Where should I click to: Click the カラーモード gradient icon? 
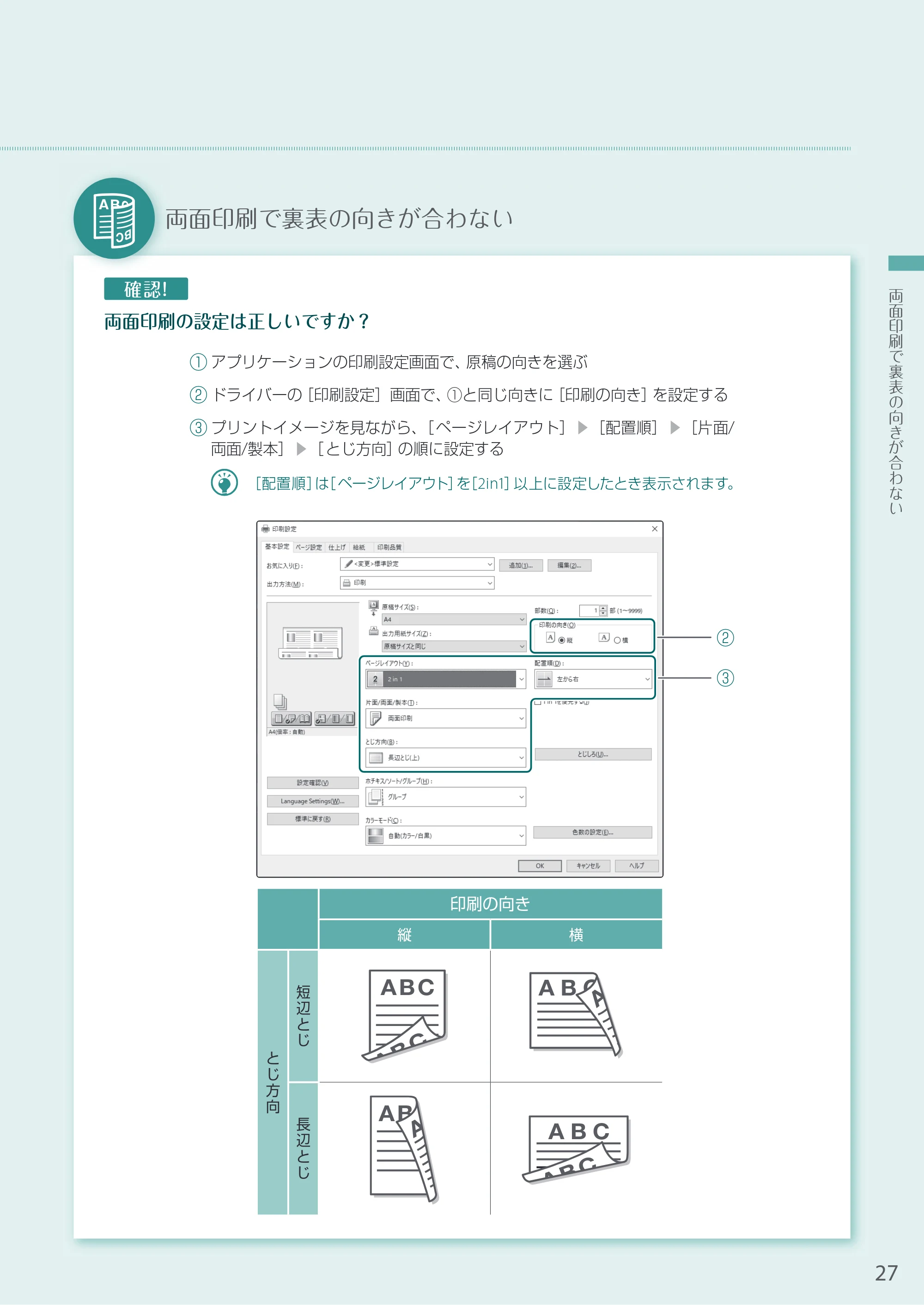pyautogui.click(x=376, y=836)
